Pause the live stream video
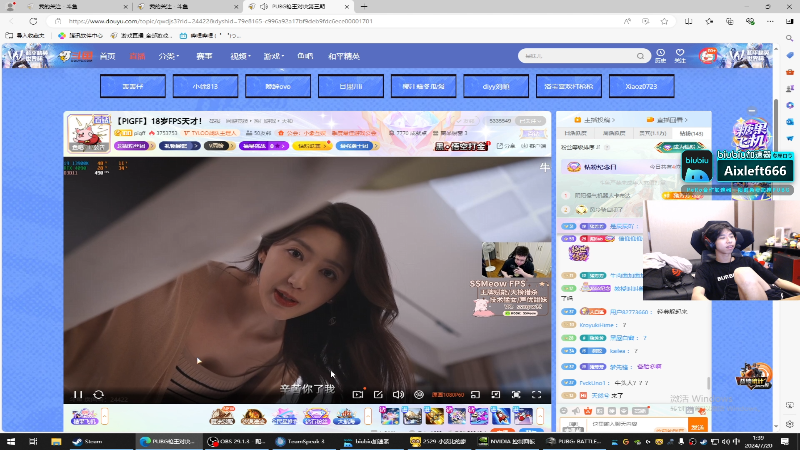Image resolution: width=800 pixels, height=450 pixels. (x=78, y=394)
